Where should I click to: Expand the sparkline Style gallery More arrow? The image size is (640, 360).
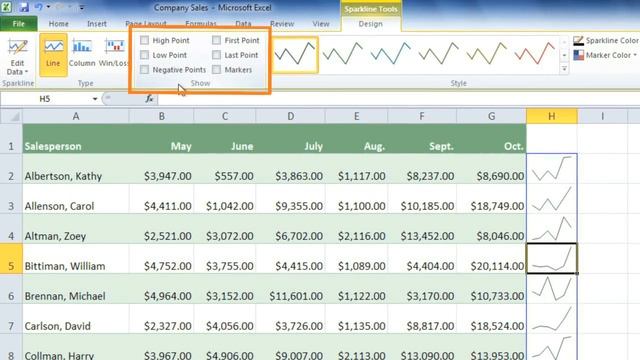coord(564,69)
